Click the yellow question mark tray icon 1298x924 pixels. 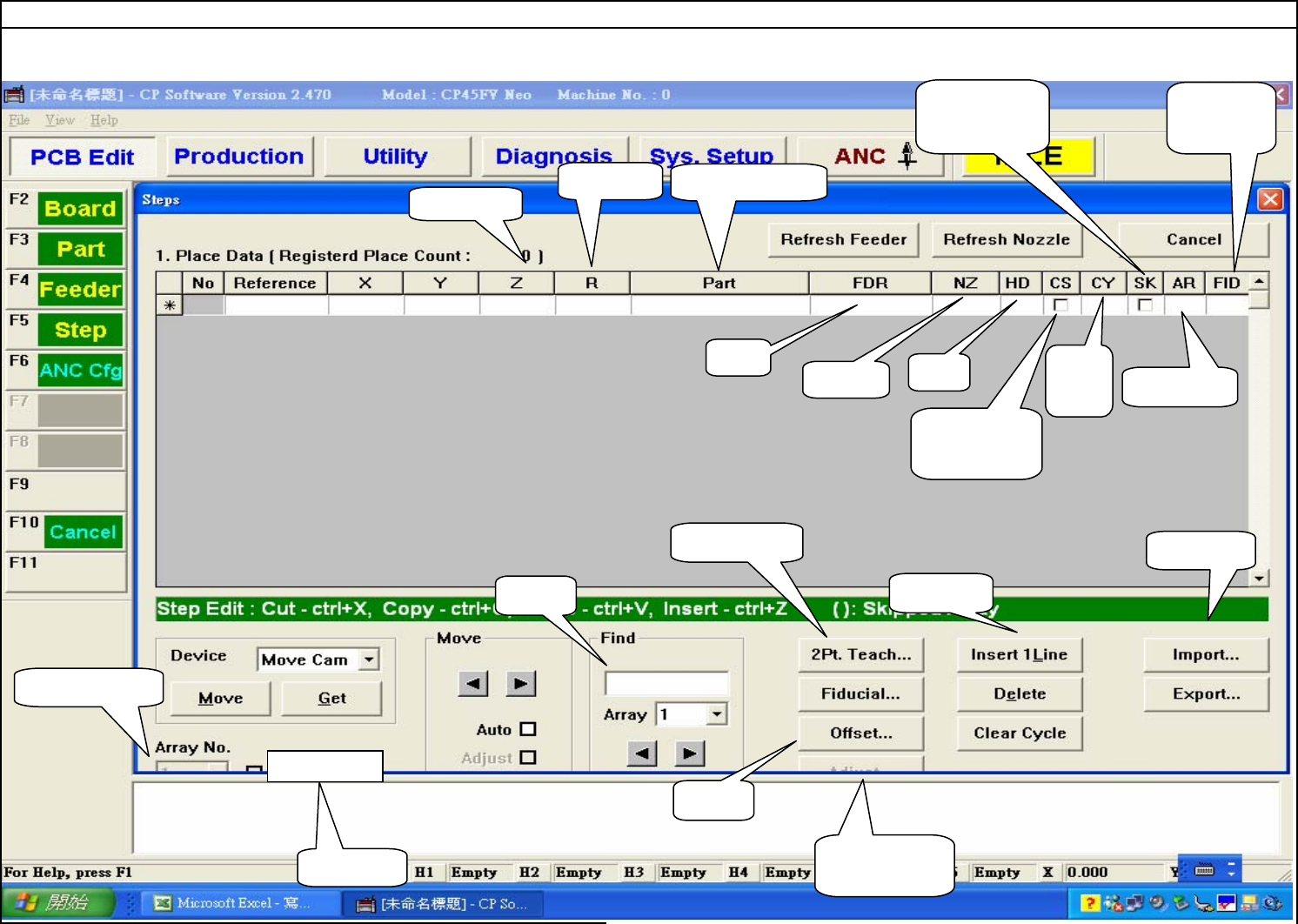(x=1089, y=903)
